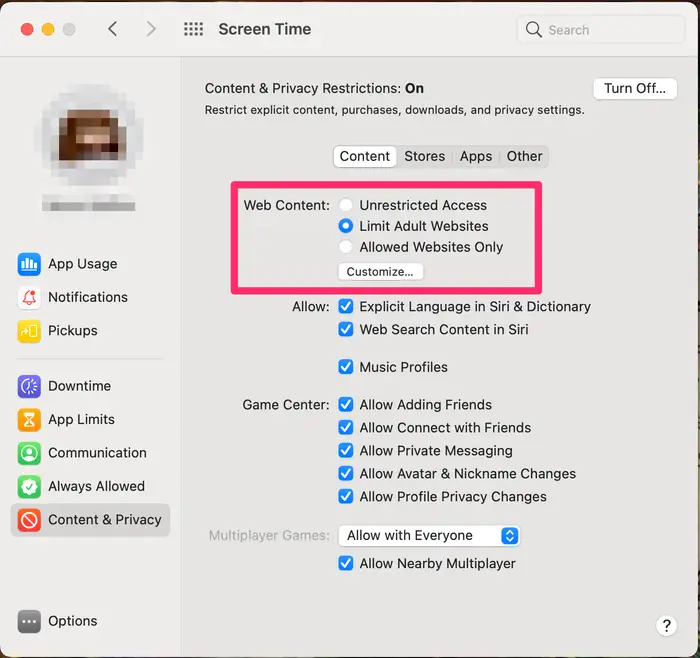
Task: Open the App Usage bar chart icon
Action: [29, 264]
